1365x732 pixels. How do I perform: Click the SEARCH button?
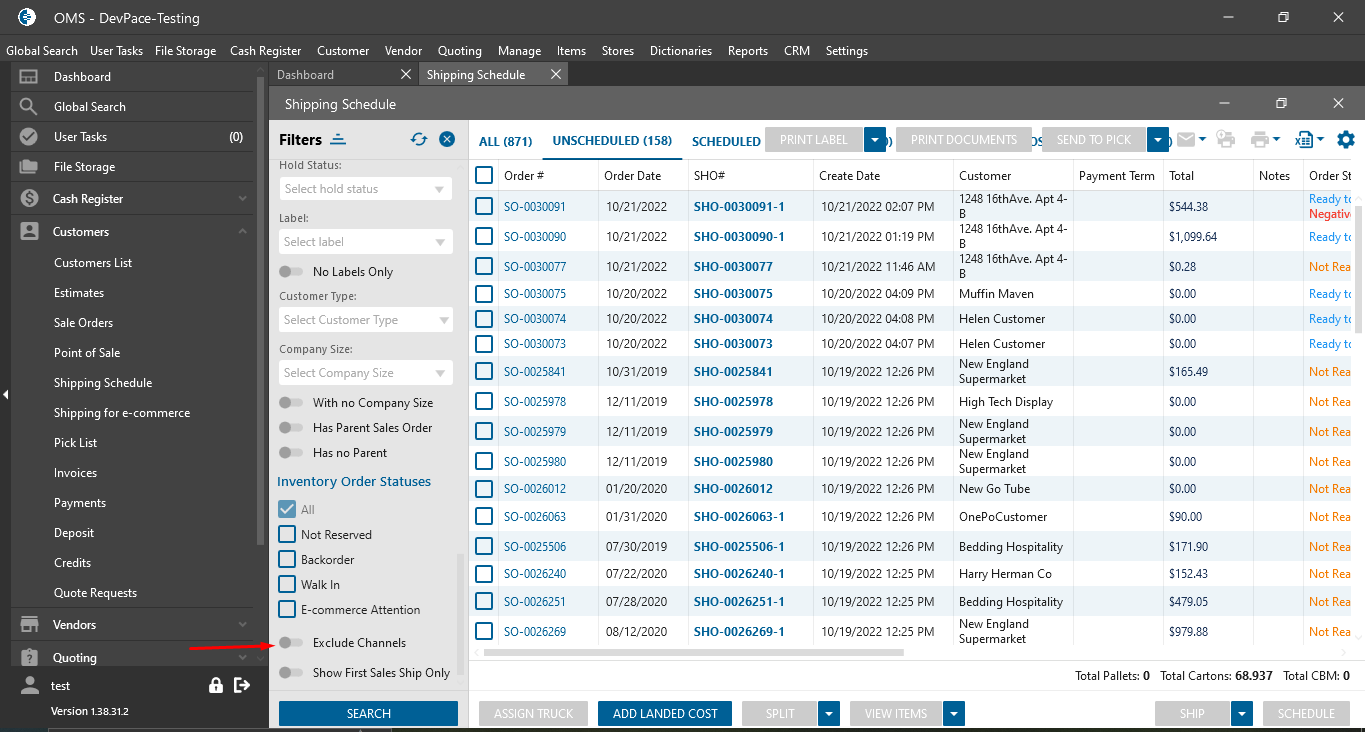tap(368, 713)
